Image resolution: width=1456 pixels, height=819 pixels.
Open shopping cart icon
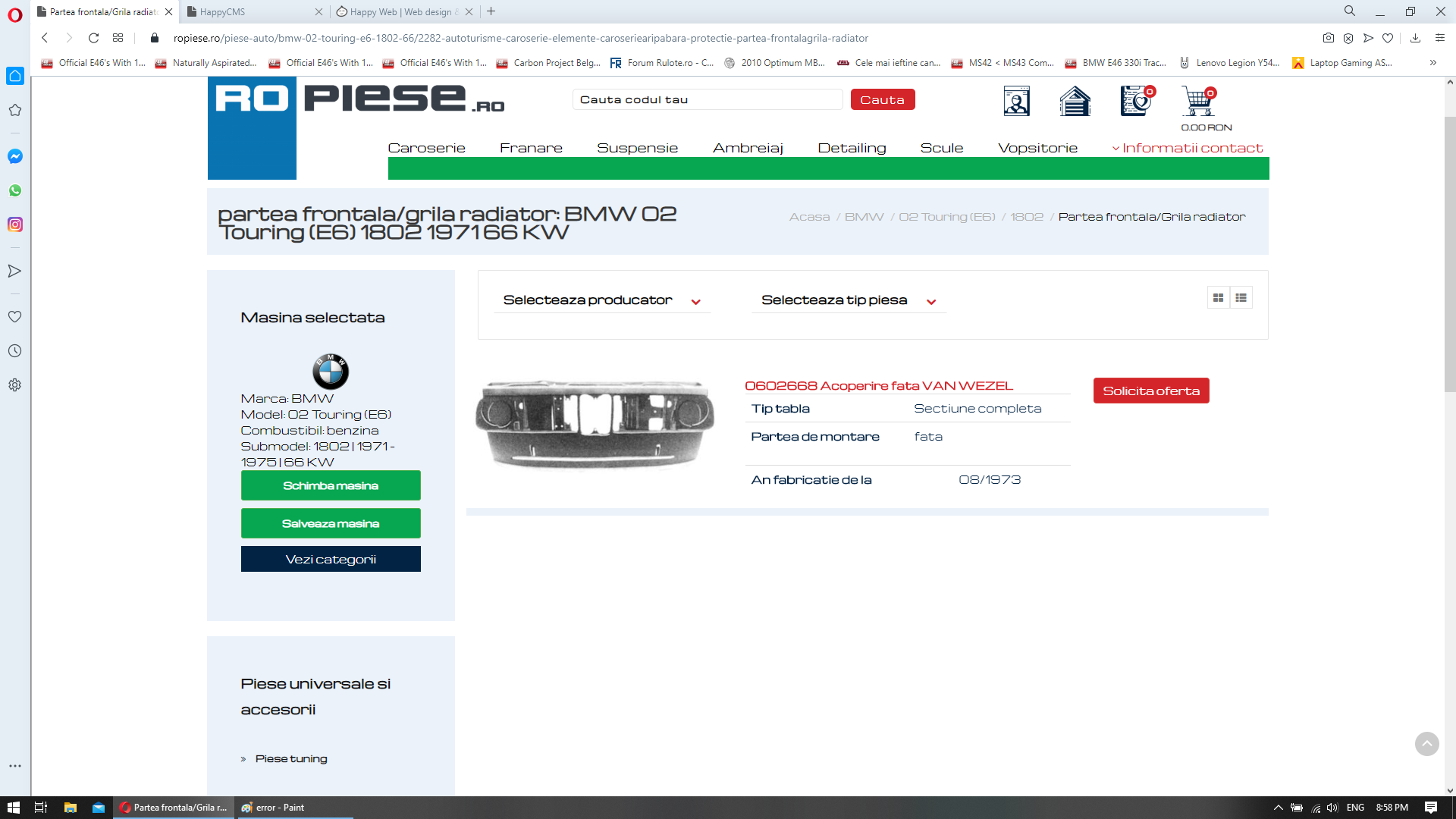point(1198,101)
